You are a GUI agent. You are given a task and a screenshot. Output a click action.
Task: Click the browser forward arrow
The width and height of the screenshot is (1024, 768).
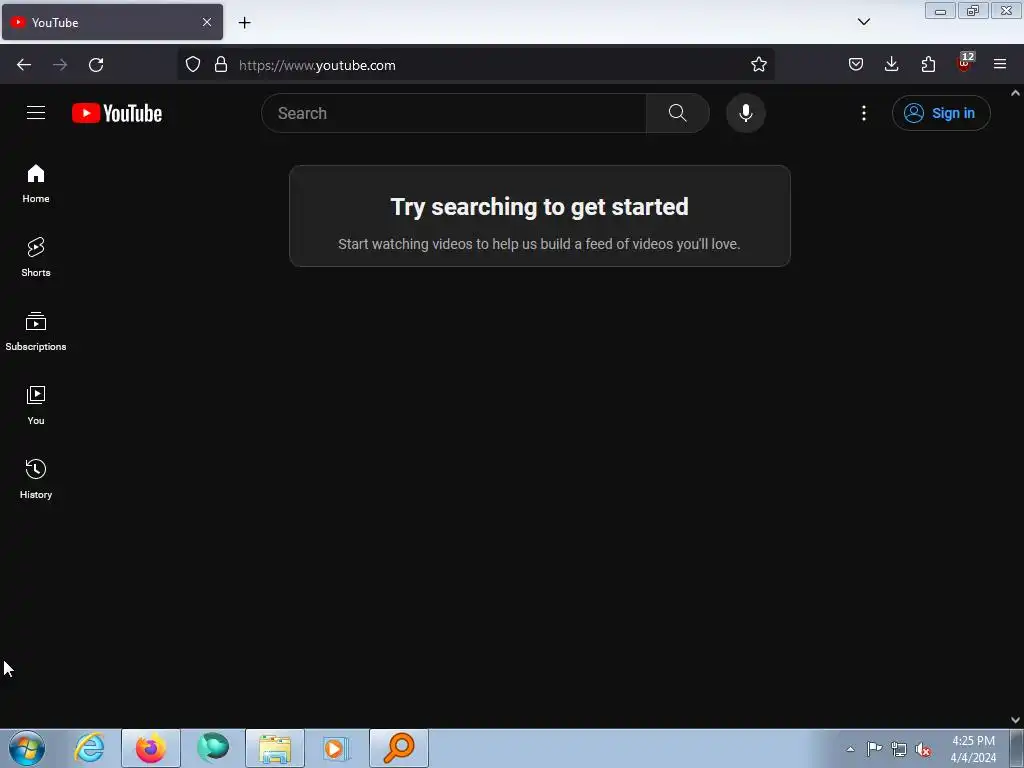tap(60, 65)
